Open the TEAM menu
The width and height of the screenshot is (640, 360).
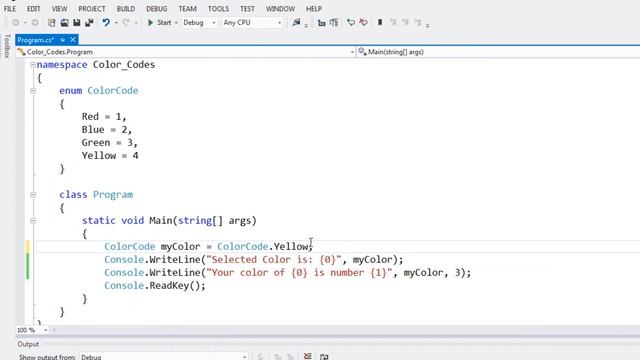point(187,9)
